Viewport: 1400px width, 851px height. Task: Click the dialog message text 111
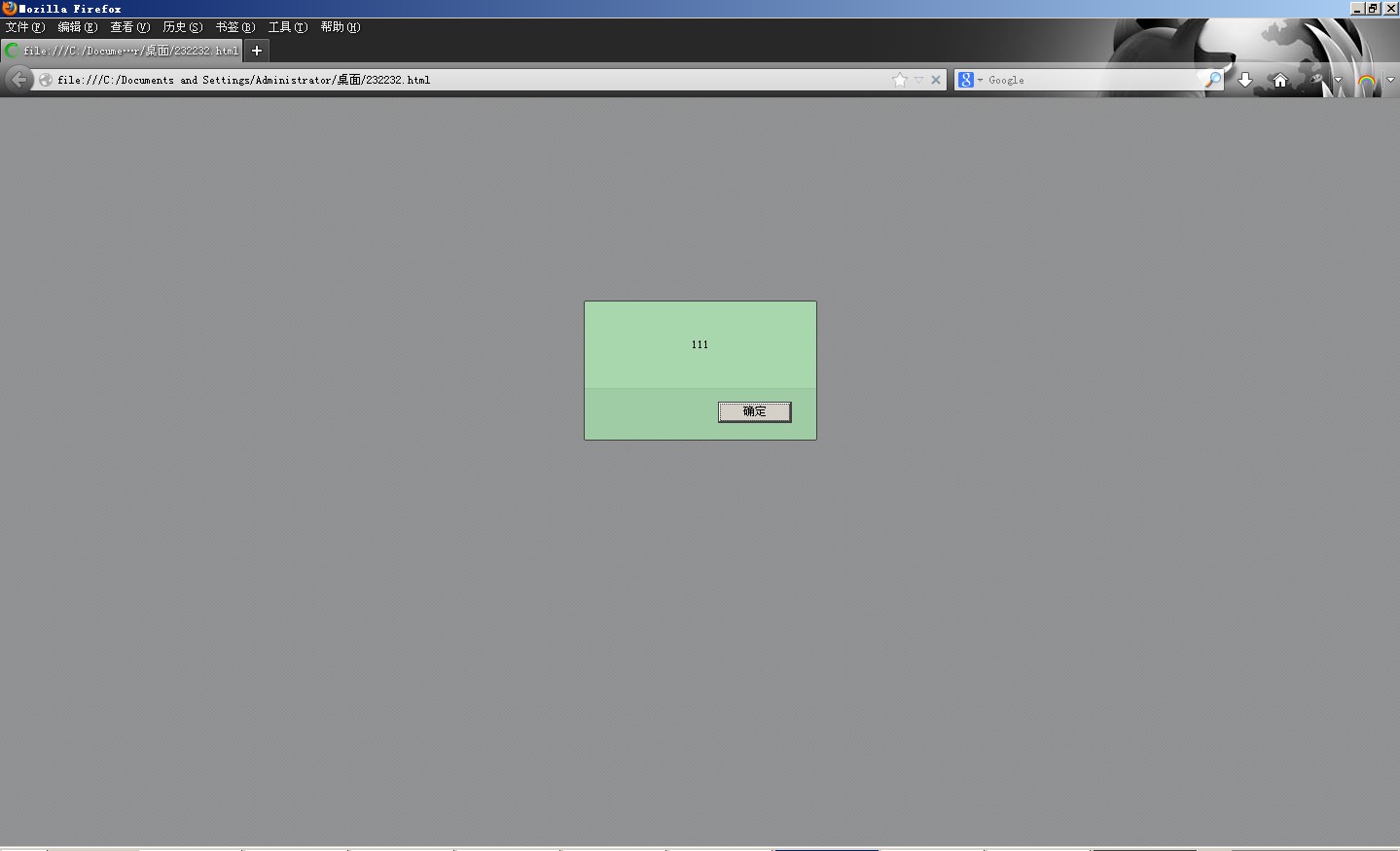pos(700,344)
